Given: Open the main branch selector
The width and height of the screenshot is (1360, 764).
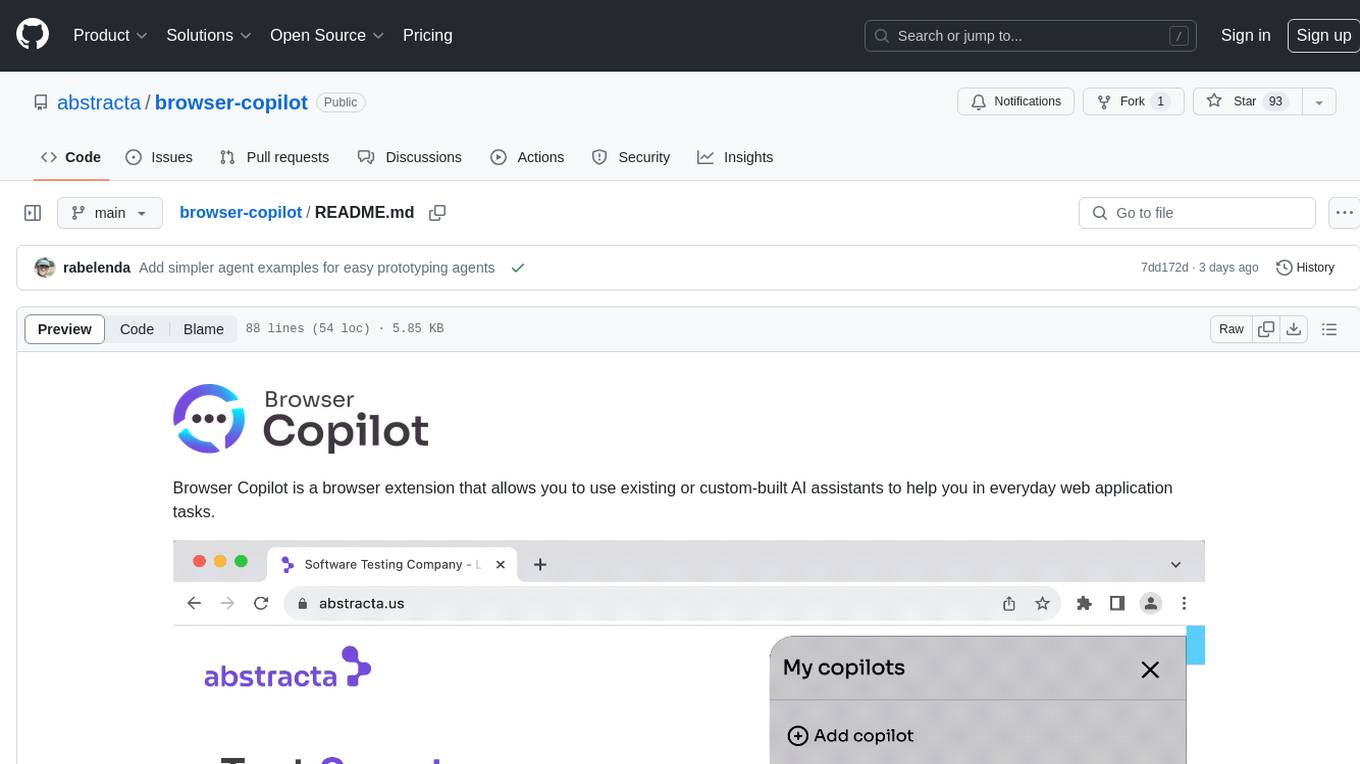Looking at the screenshot, I should coord(109,213).
